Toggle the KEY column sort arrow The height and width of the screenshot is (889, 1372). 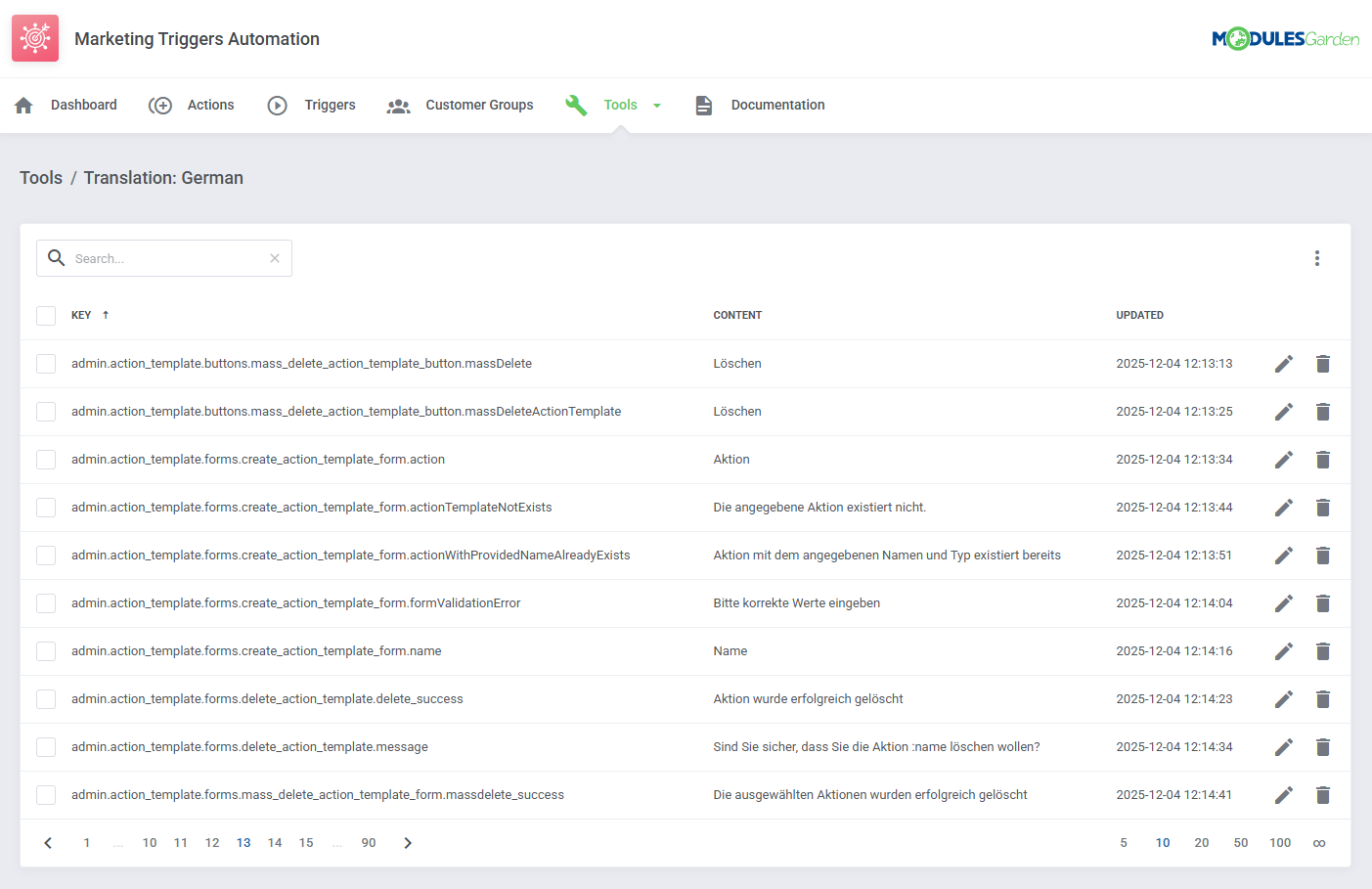(x=105, y=315)
